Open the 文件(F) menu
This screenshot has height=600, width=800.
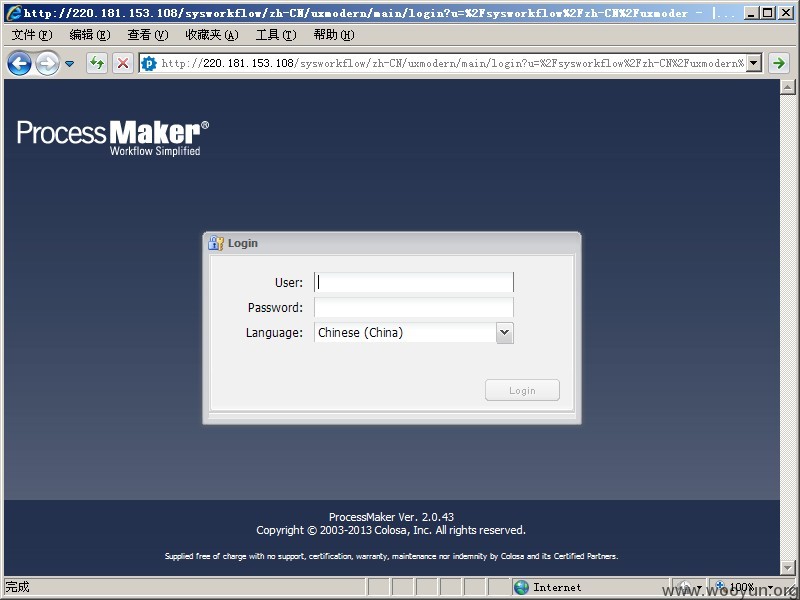coord(32,35)
